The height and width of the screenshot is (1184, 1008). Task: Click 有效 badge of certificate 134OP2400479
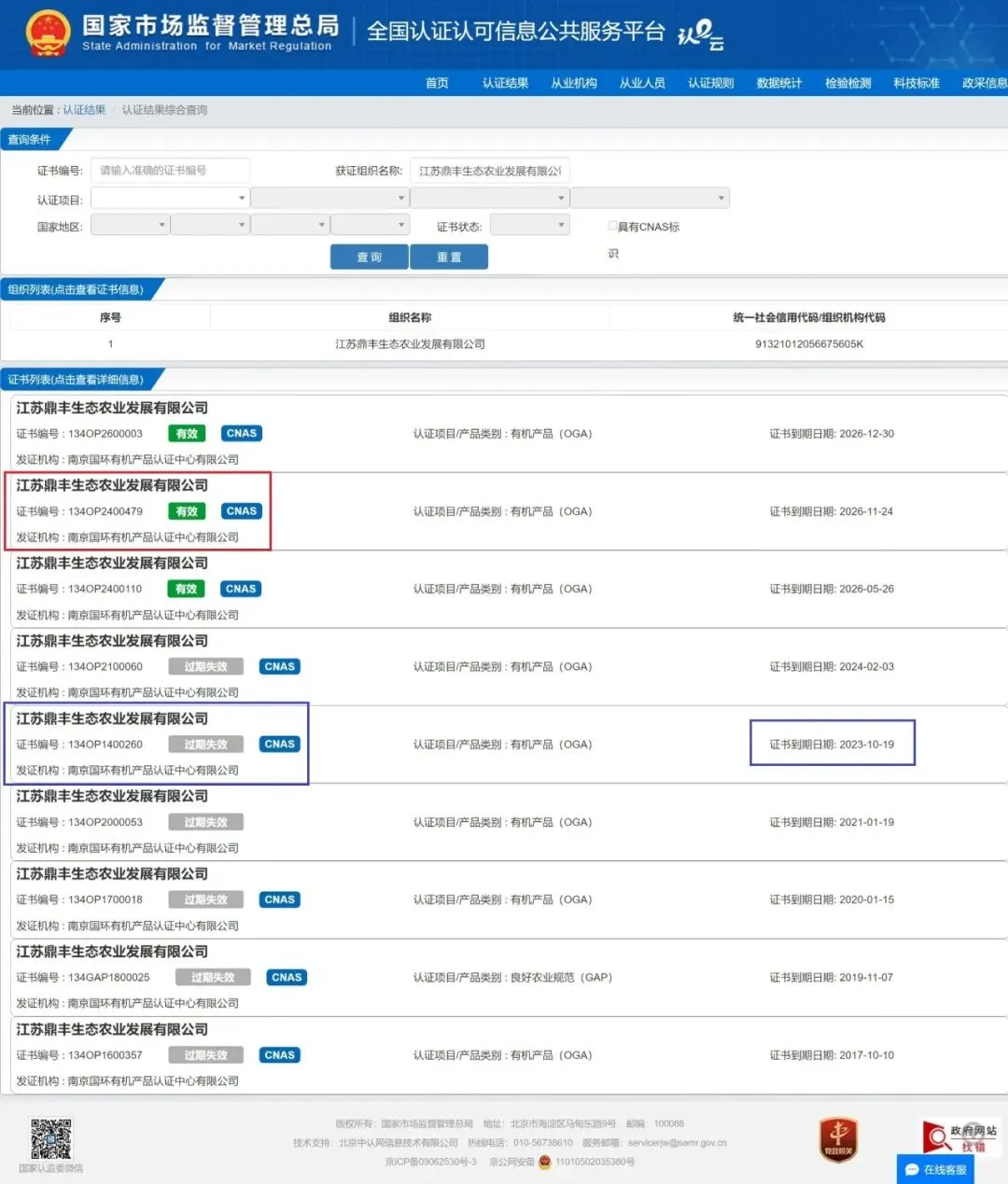pyautogui.click(x=187, y=511)
